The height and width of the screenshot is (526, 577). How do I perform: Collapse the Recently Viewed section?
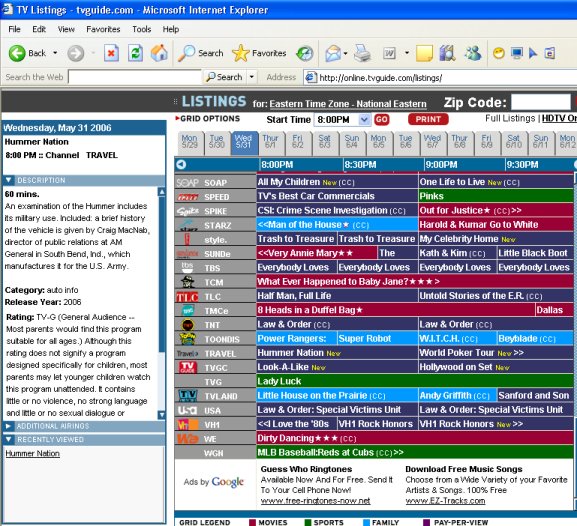[9, 439]
